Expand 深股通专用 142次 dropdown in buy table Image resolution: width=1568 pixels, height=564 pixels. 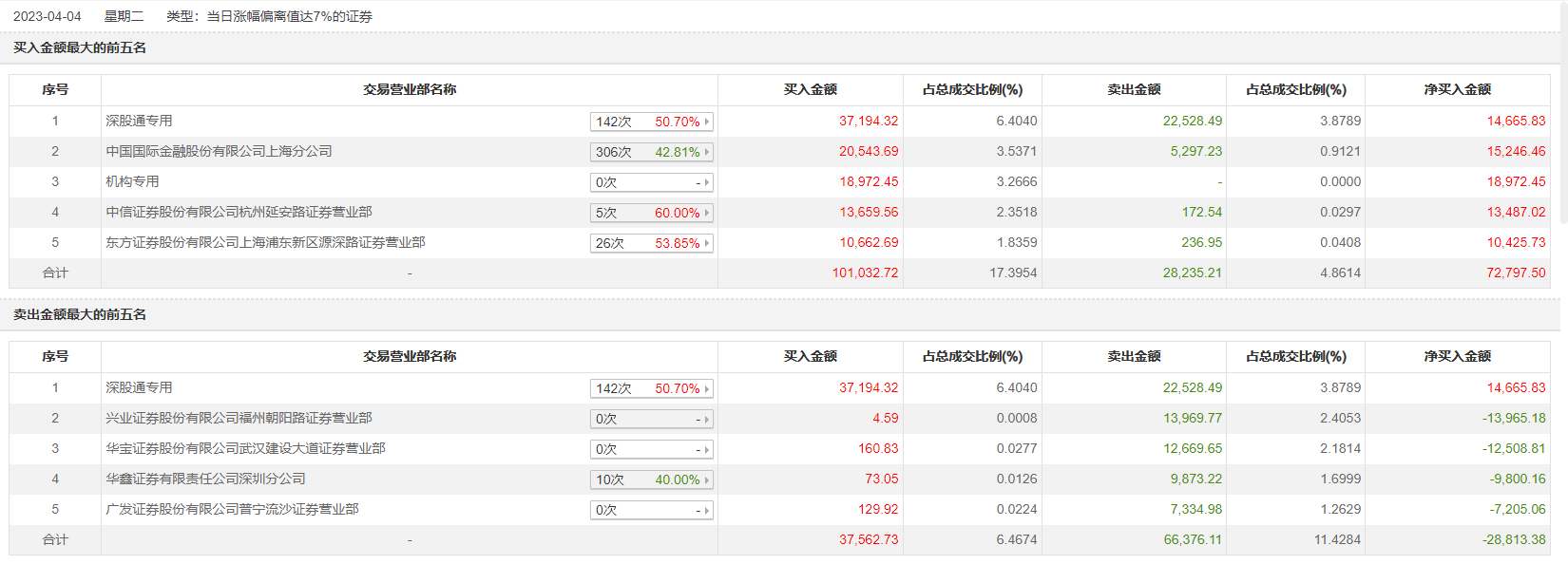point(651,122)
